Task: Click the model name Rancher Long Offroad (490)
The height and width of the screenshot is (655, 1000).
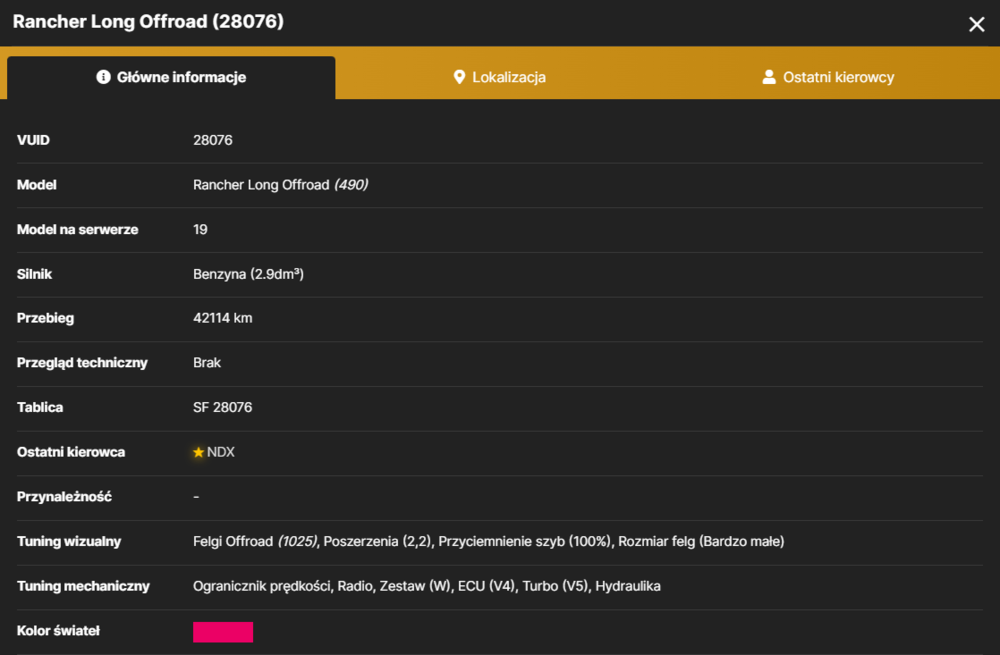Action: point(281,185)
